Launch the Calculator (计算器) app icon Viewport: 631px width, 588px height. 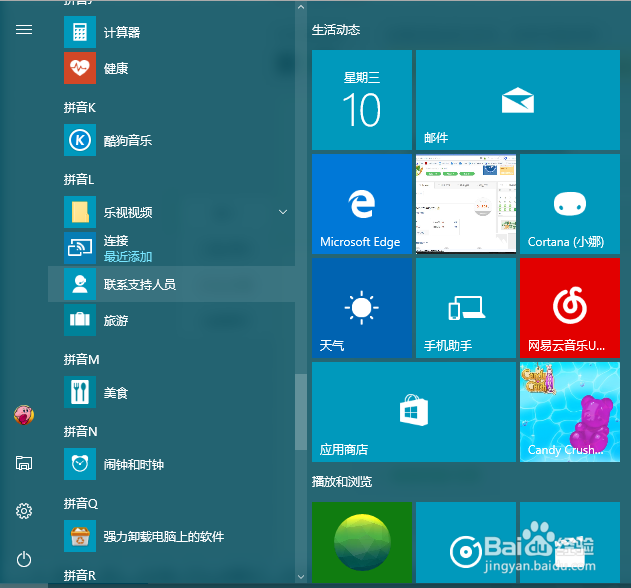tap(80, 32)
